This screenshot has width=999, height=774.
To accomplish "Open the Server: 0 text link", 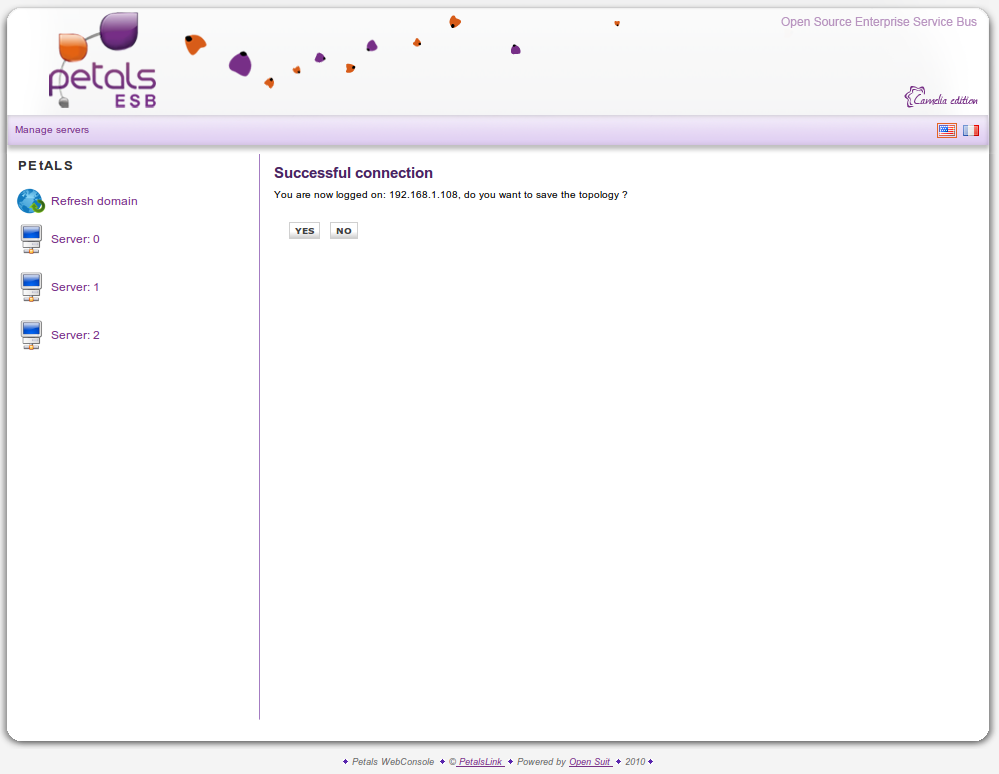I will click(x=75, y=239).
